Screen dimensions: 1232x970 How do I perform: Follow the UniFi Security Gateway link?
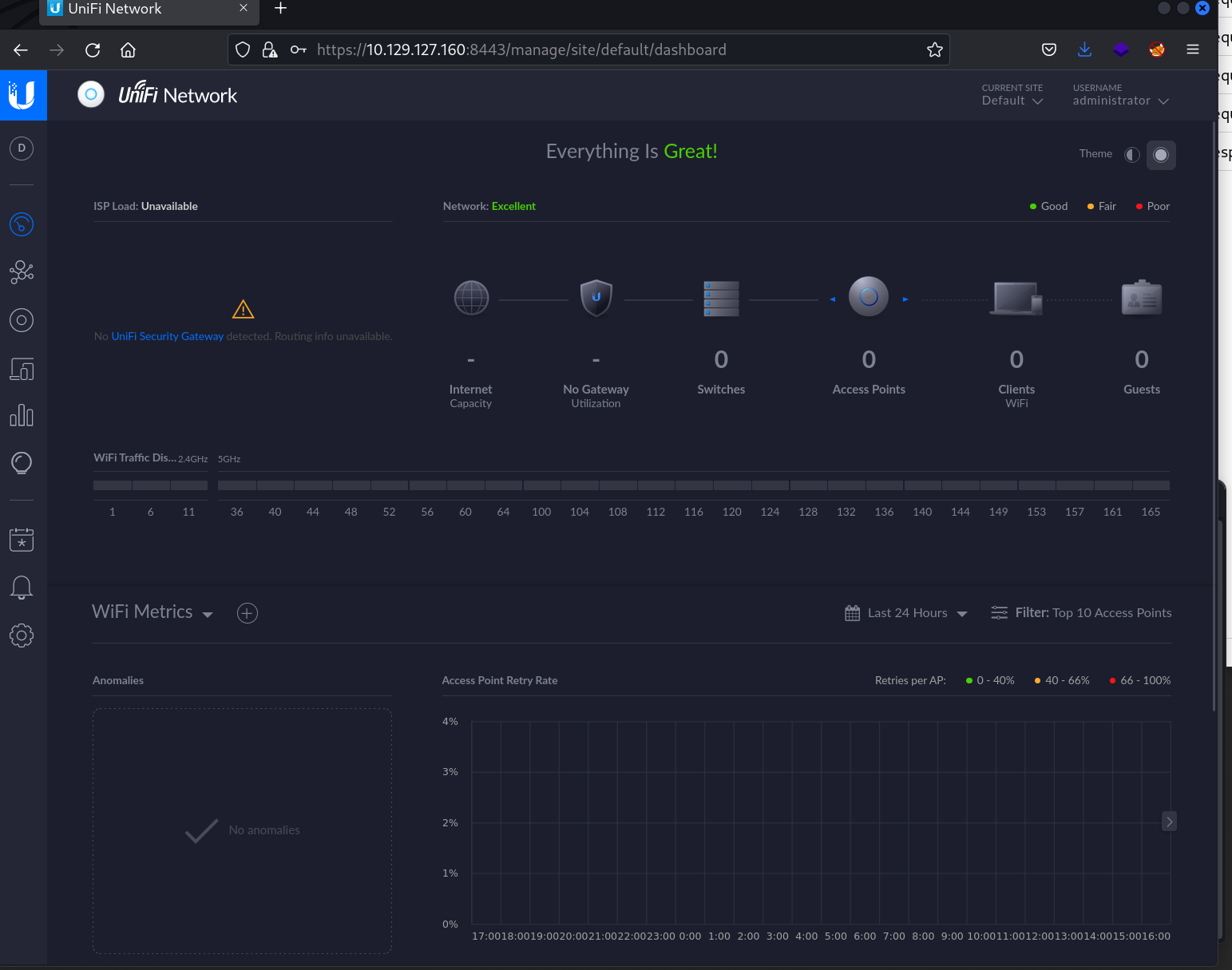(168, 336)
